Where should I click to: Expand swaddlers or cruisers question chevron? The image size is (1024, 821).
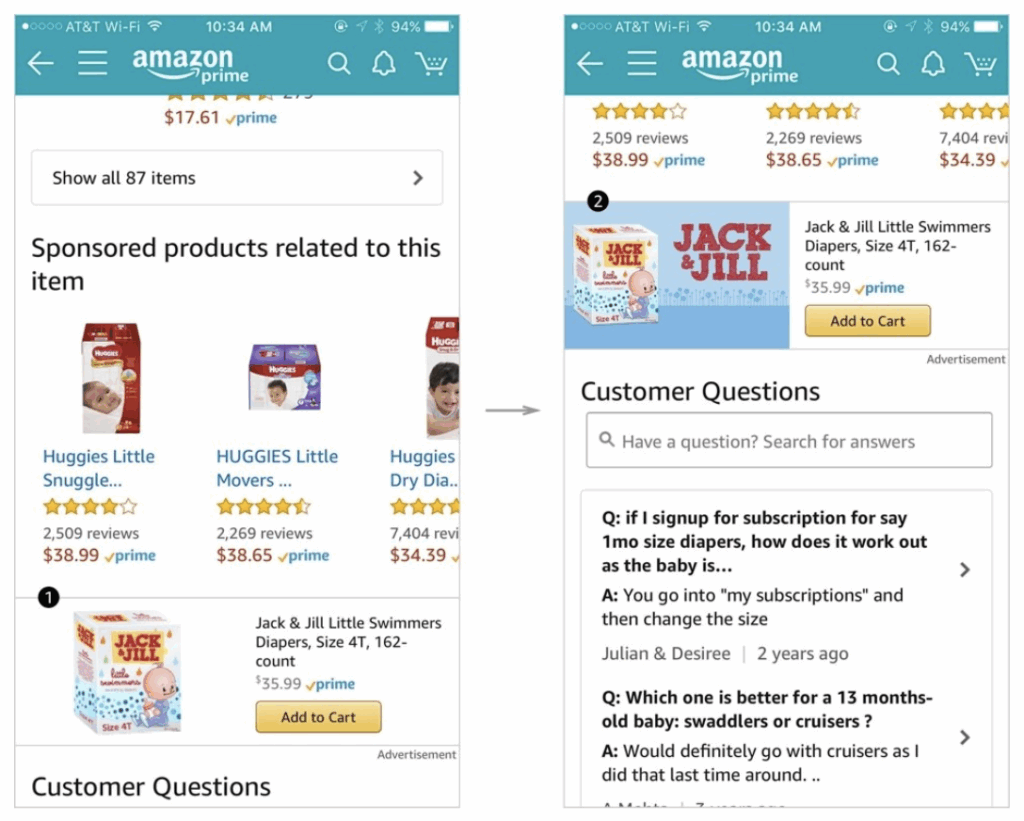(x=965, y=737)
